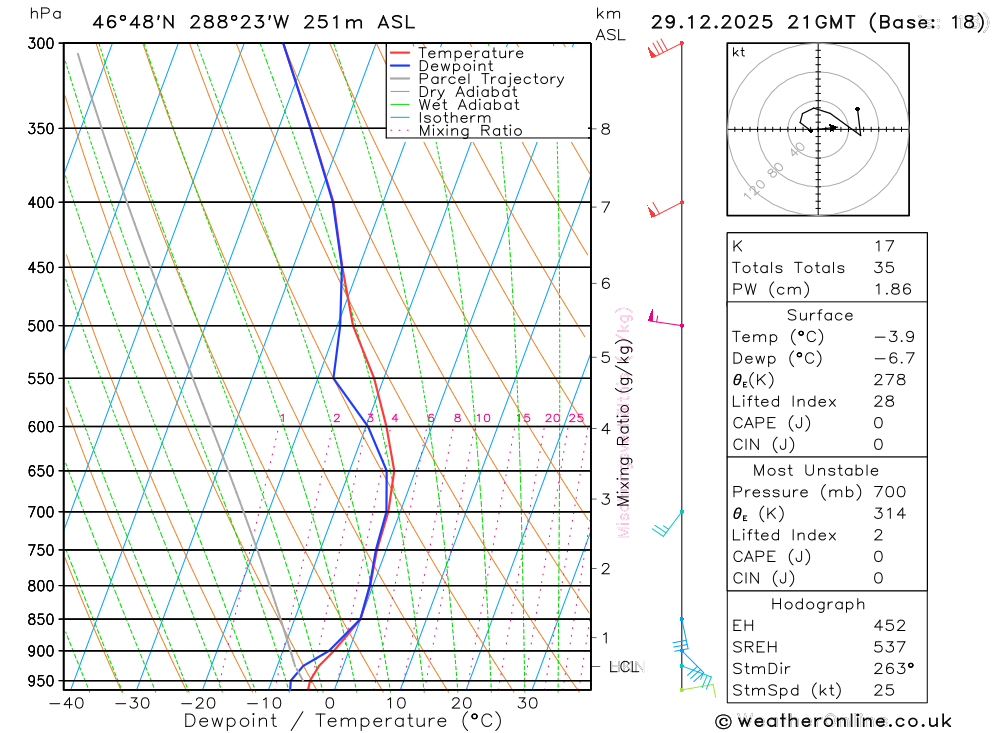Viewport: 1000px width, 733px height.
Task: Click the Most Unstable Lifted Index value 2
Action: point(879,536)
